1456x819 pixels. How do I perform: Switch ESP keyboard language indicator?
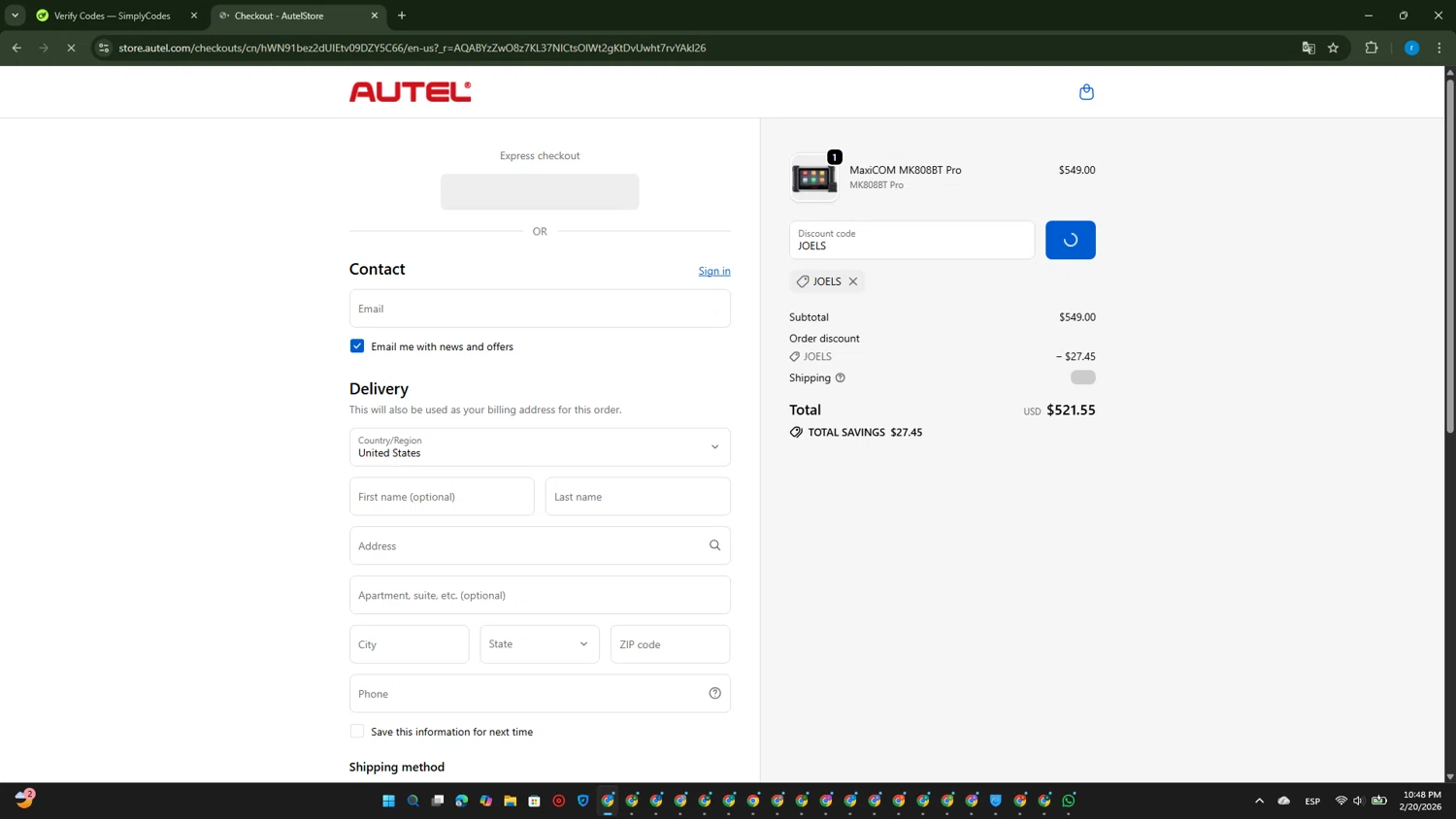pyautogui.click(x=1312, y=801)
